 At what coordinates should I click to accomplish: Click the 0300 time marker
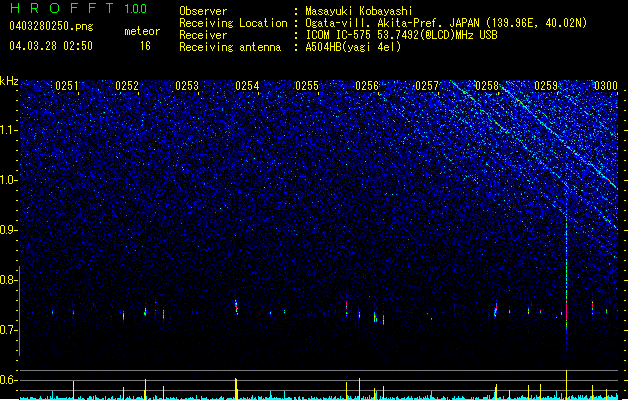(606, 86)
